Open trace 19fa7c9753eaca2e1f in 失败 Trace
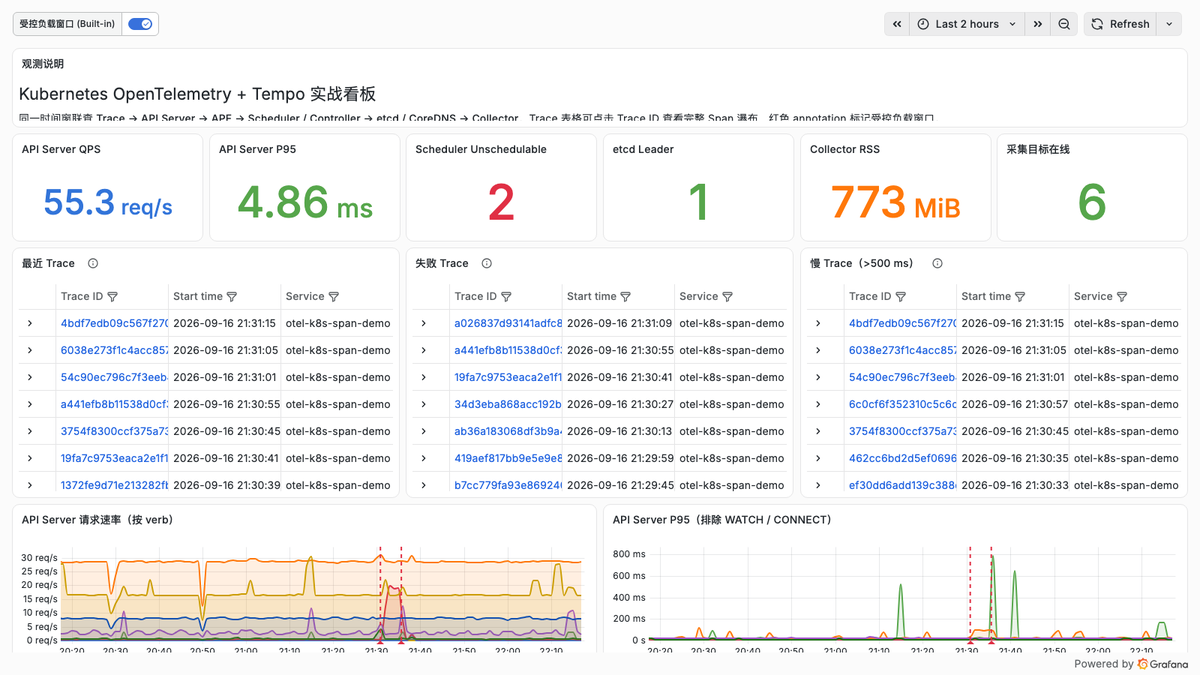Image resolution: width=1200 pixels, height=675 pixels. click(508, 378)
